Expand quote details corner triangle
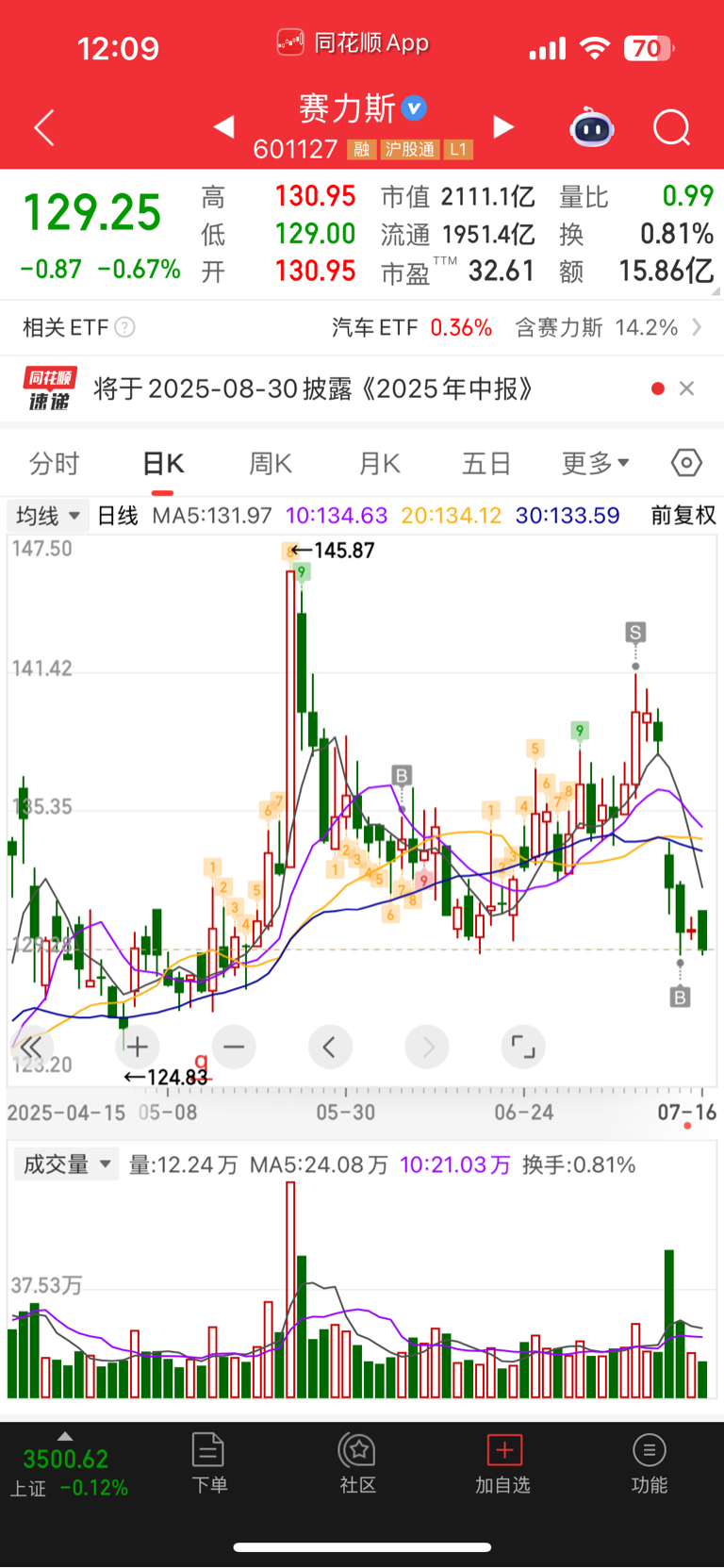The height and width of the screenshot is (1568, 724). pyautogui.click(x=716, y=291)
